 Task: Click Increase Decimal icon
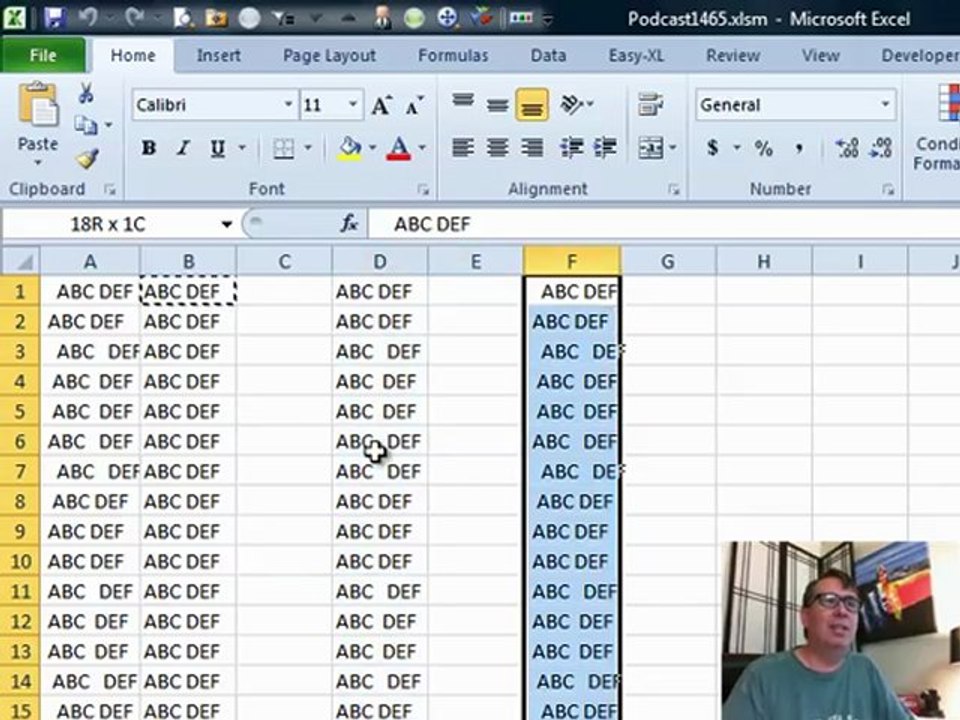(x=847, y=148)
